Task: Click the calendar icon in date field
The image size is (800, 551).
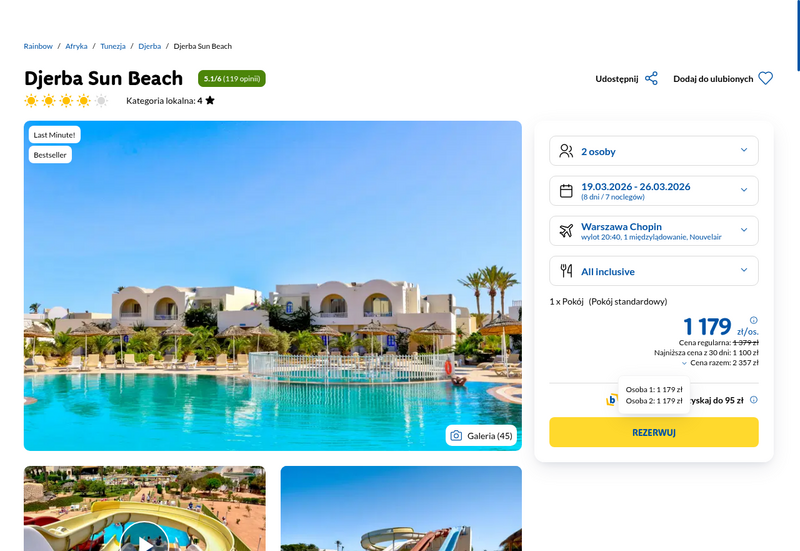Action: pyautogui.click(x=566, y=191)
